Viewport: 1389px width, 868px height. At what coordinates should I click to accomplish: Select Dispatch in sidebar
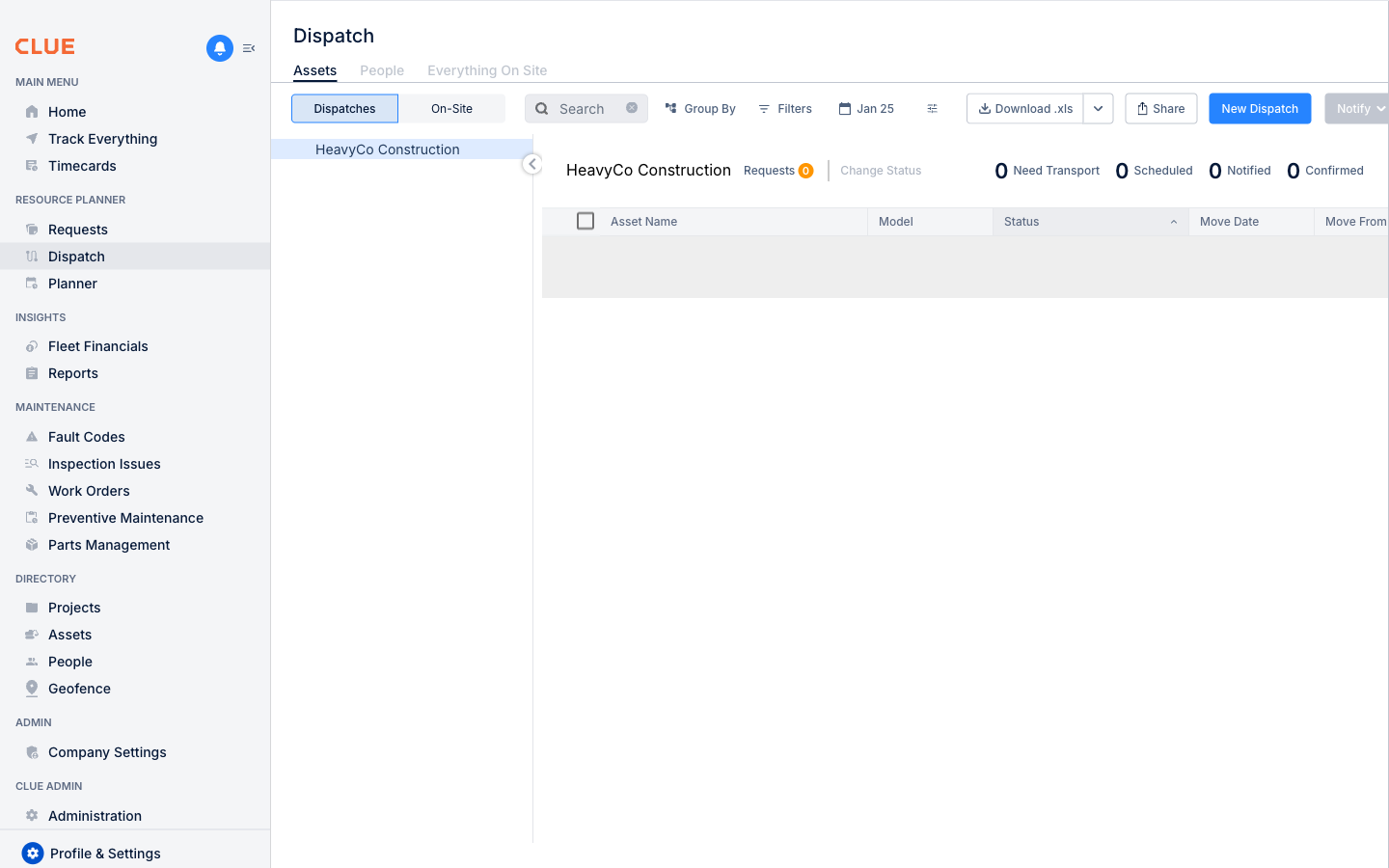coord(135,257)
